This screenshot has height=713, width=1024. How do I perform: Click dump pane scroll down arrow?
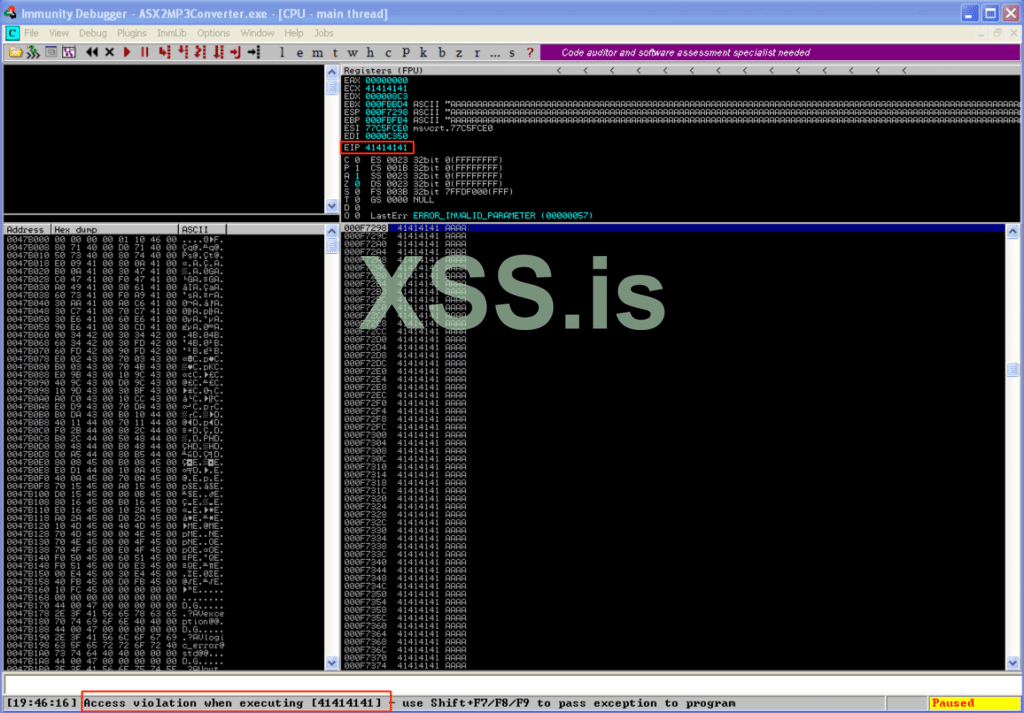tap(332, 663)
